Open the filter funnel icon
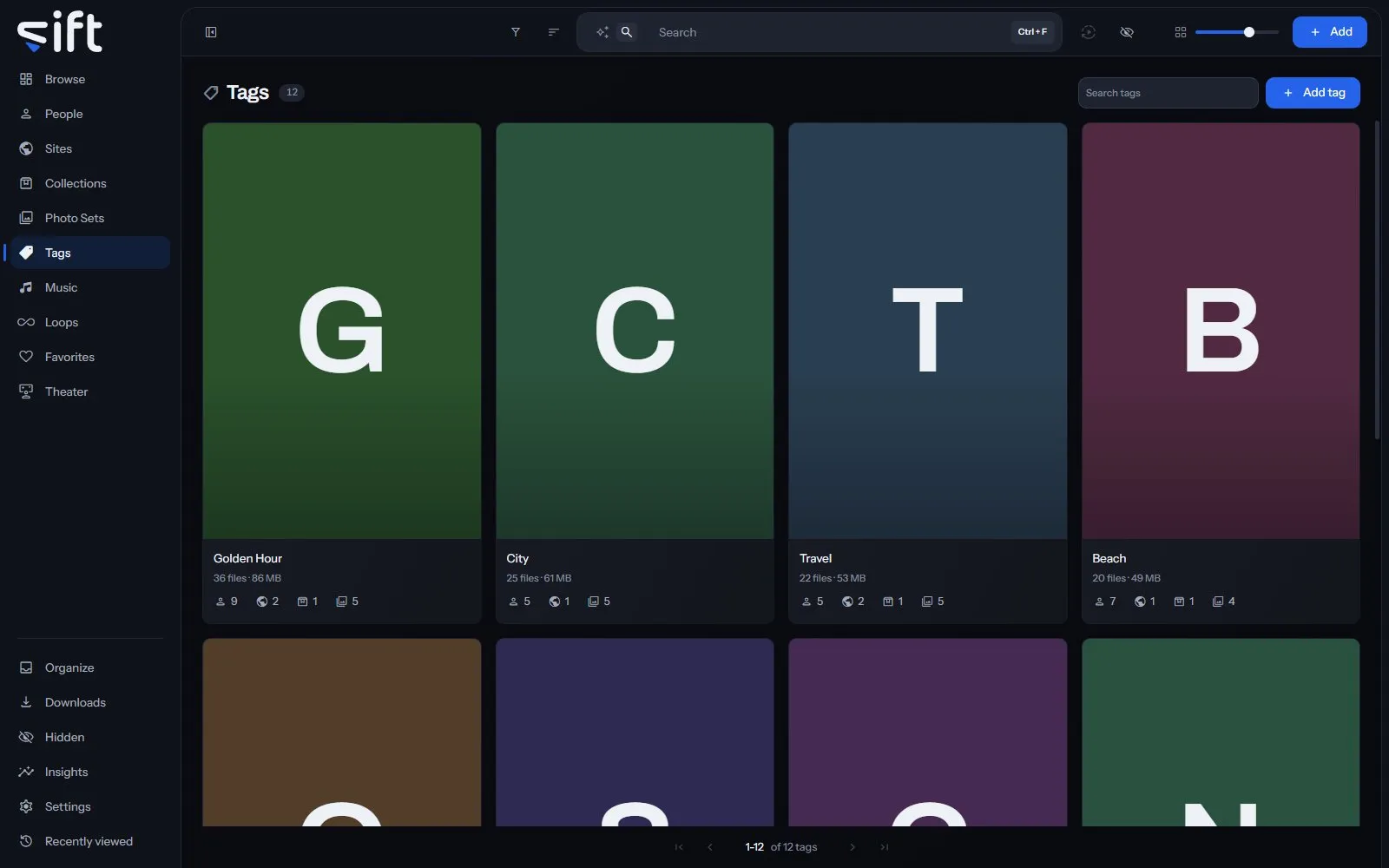The image size is (1389, 868). tap(516, 32)
